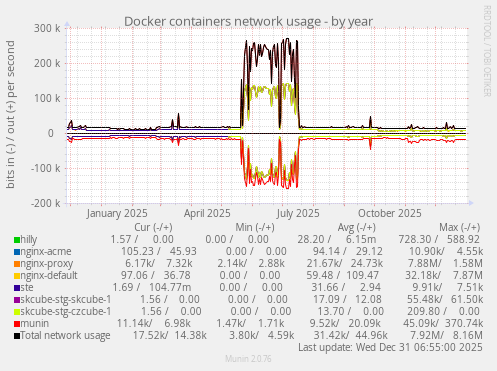The image size is (497, 371).
Task: Click the 'Min (-/+)' column header
Action: pyautogui.click(x=255, y=227)
